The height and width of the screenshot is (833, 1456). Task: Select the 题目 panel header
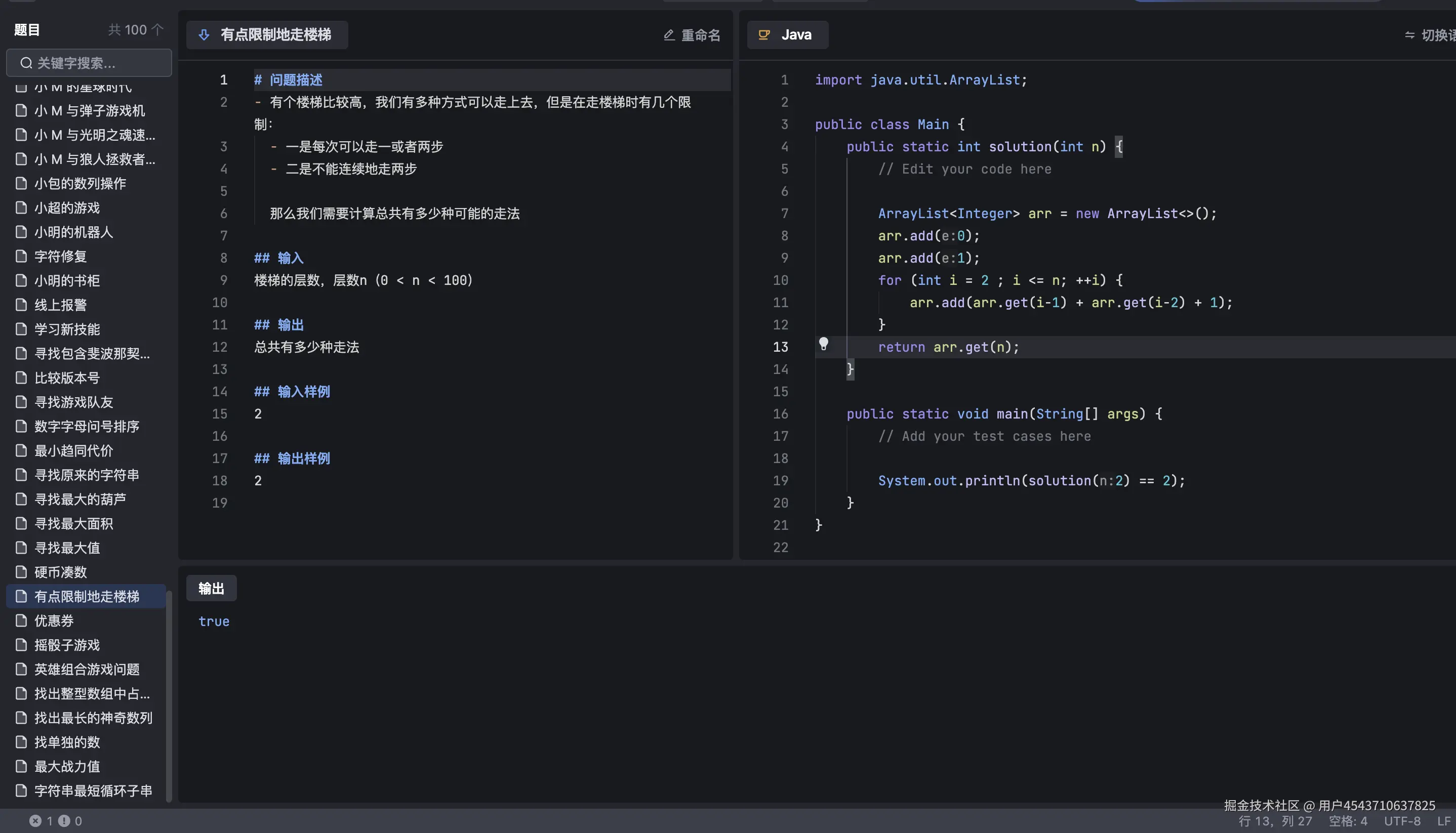click(26, 30)
